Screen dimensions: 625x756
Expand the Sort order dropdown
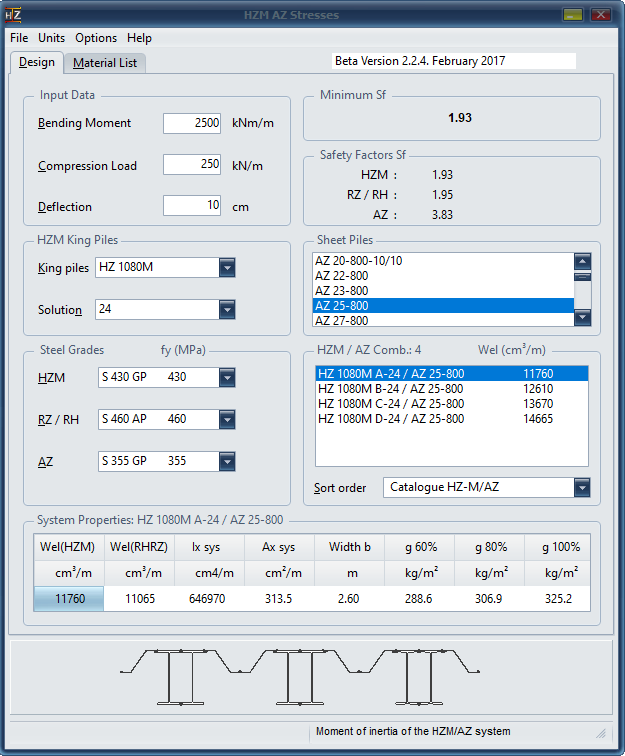(x=582, y=487)
